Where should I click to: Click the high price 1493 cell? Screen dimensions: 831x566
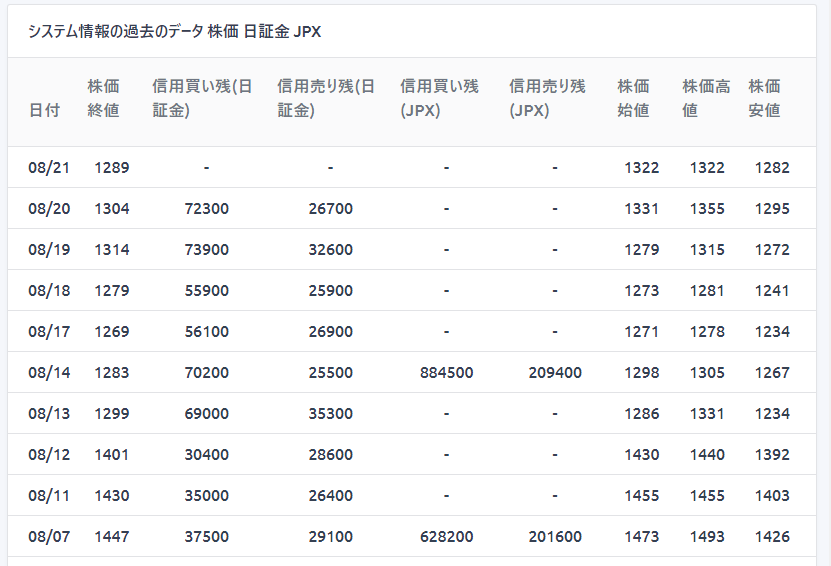coord(707,537)
